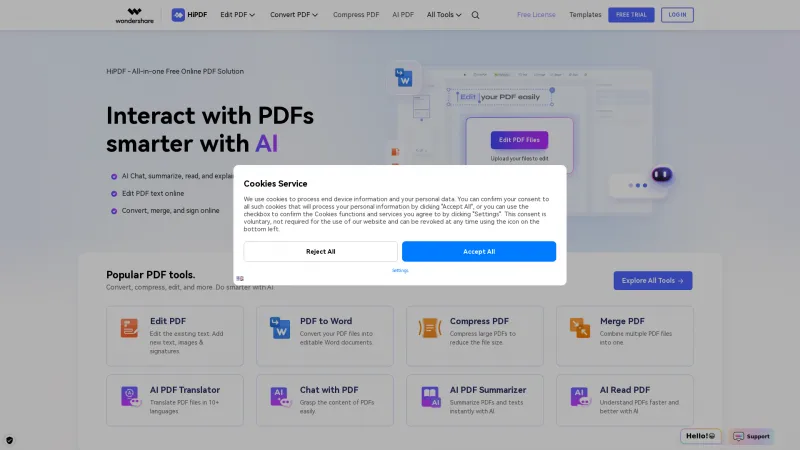Click the Edit PDF Files button in hero
Screen dimensions: 800x450
coord(519,140)
